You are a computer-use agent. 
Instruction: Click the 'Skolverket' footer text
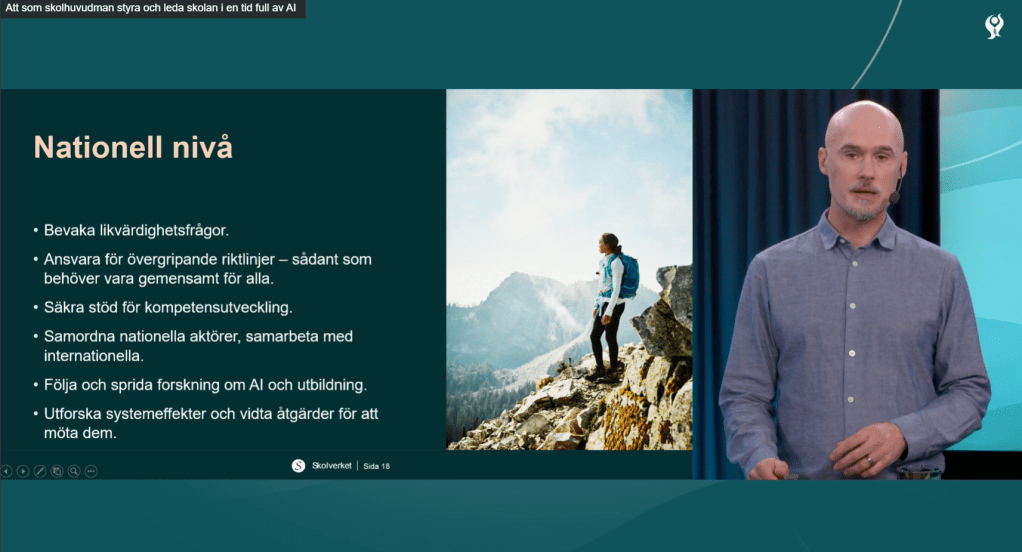(331, 466)
